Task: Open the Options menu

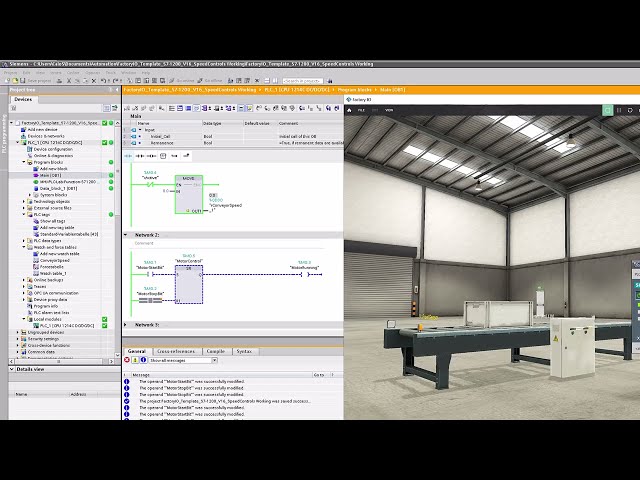Action: (x=93, y=73)
